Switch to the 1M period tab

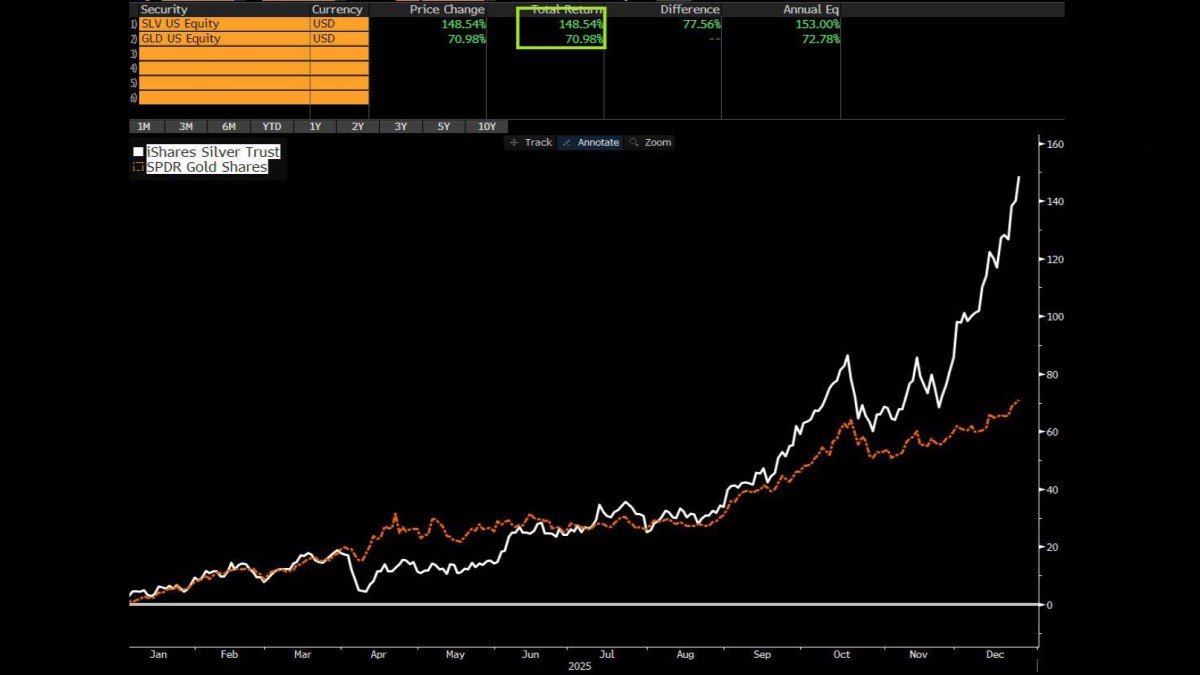click(144, 126)
